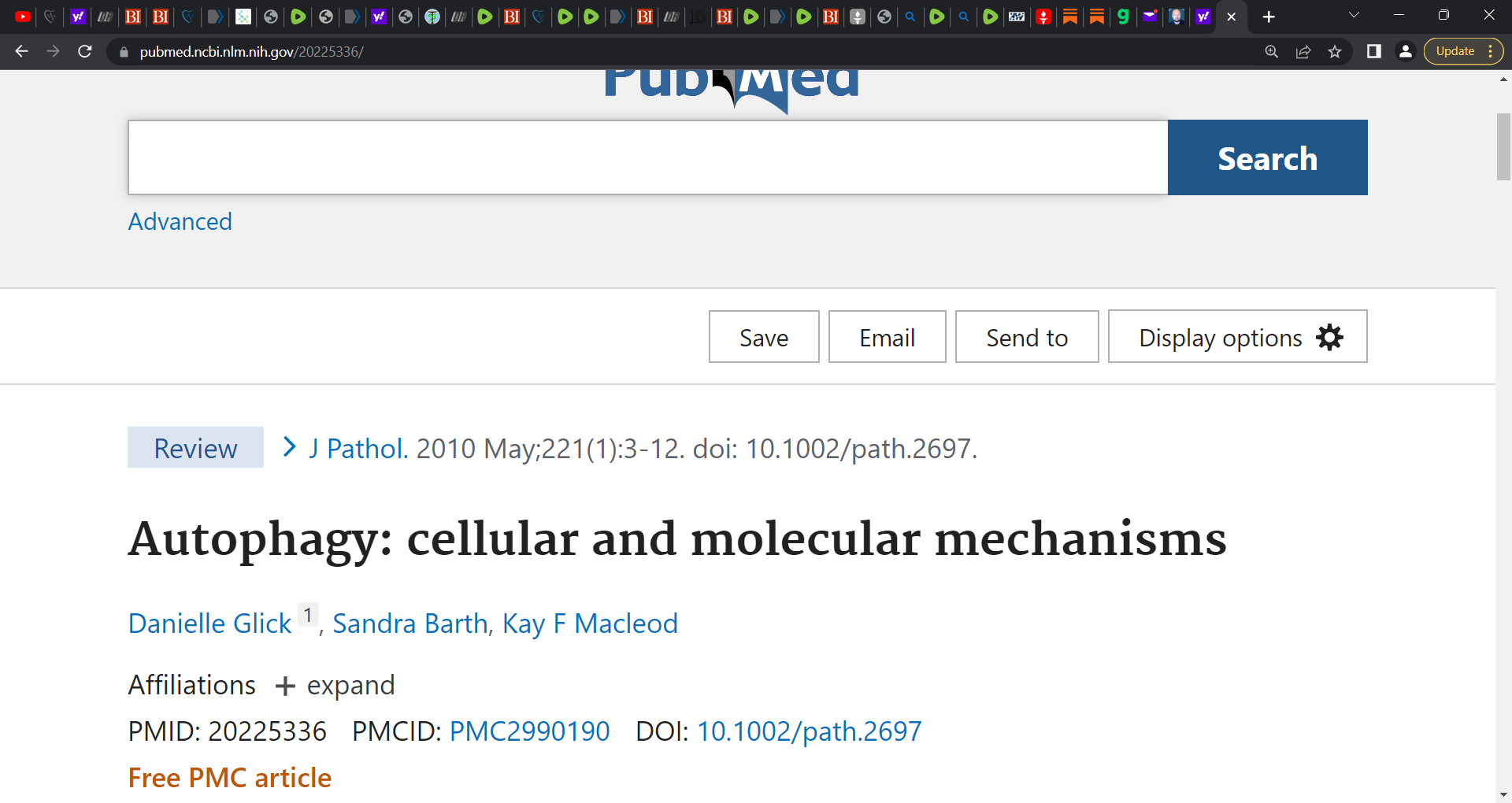
Task: Switch to the YouTube tab
Action: [22, 16]
